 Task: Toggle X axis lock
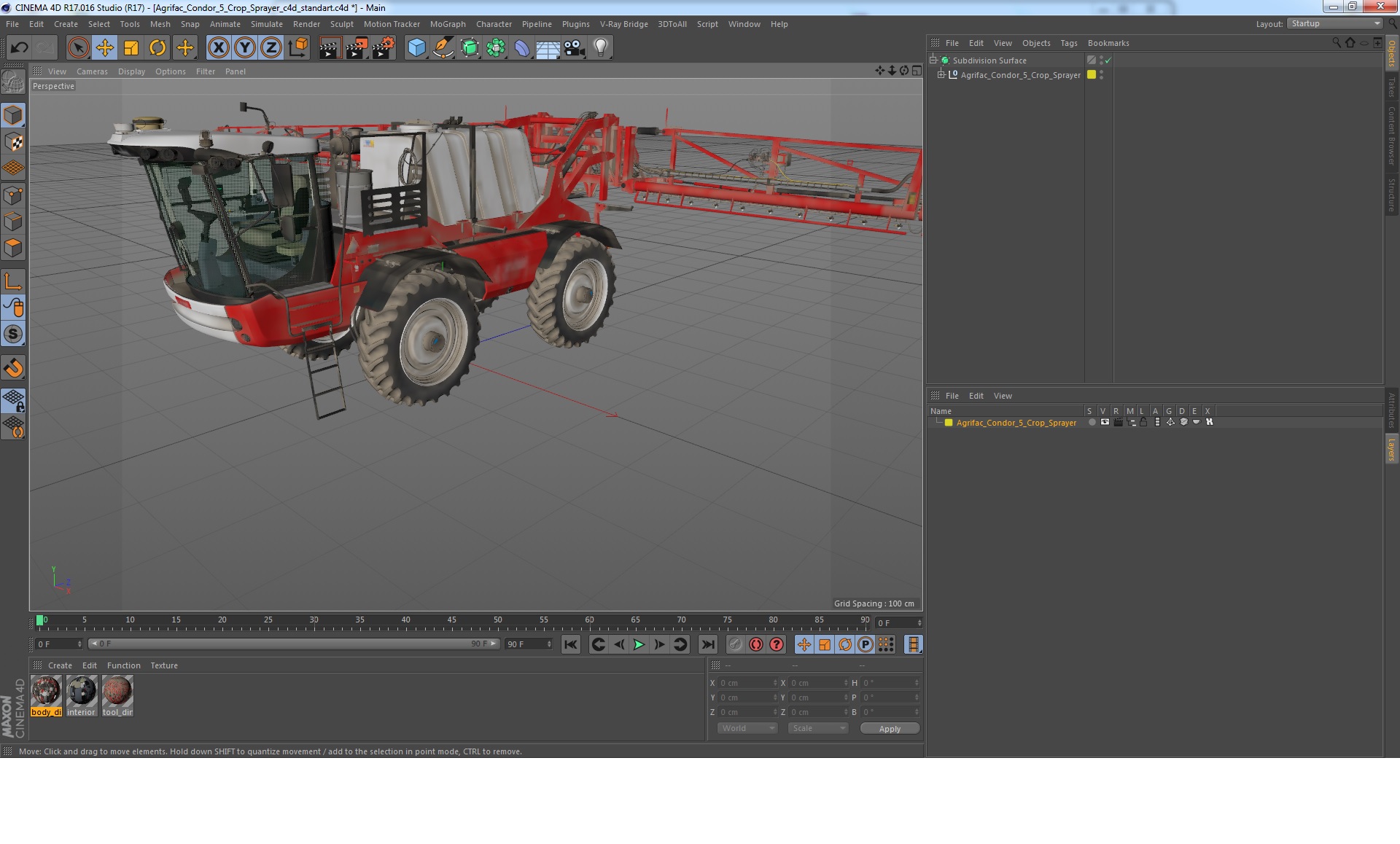click(218, 48)
